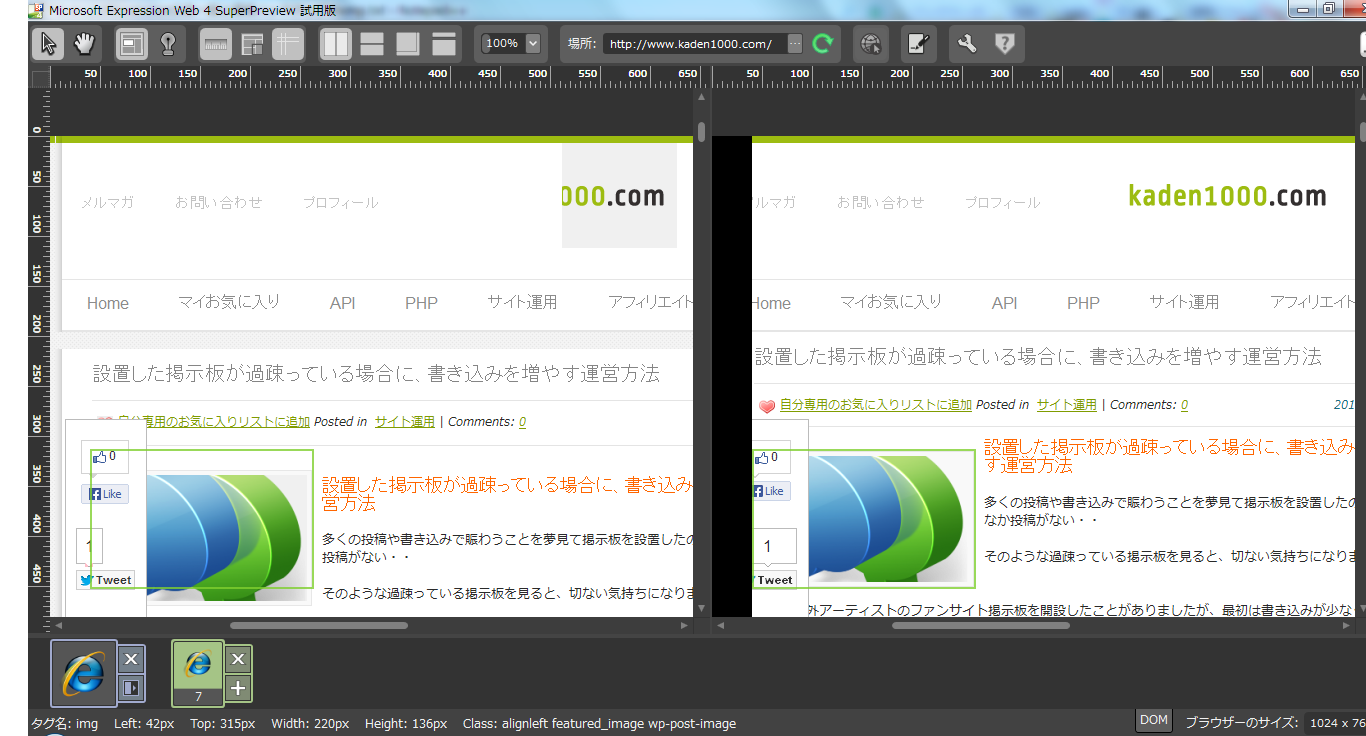Choose single pane layout icon
Viewport: 1366px width, 736px height.
(444, 44)
